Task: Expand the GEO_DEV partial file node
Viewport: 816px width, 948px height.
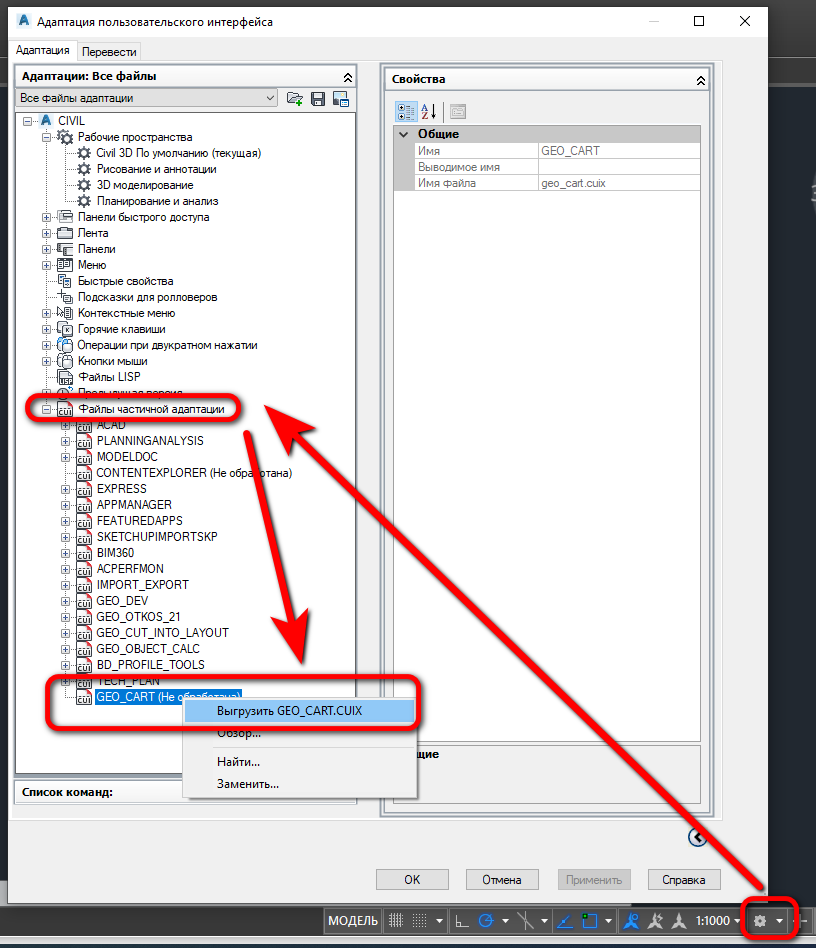Action: 67,601
